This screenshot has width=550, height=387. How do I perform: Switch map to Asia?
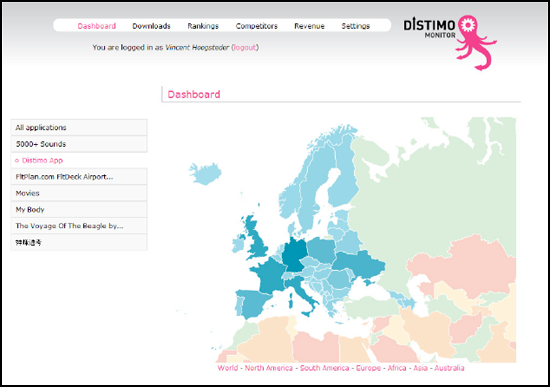pos(420,368)
